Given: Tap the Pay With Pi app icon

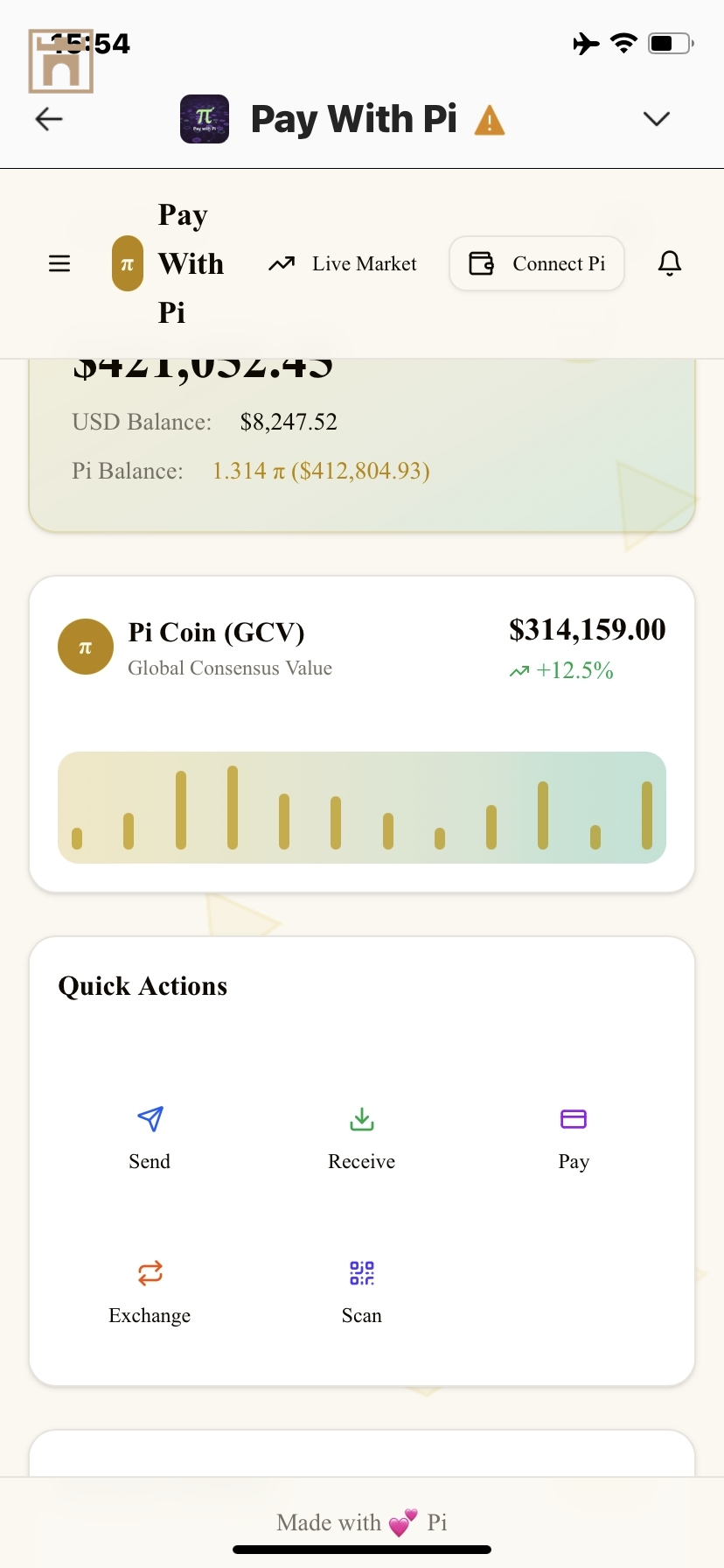Looking at the screenshot, I should click(x=205, y=119).
